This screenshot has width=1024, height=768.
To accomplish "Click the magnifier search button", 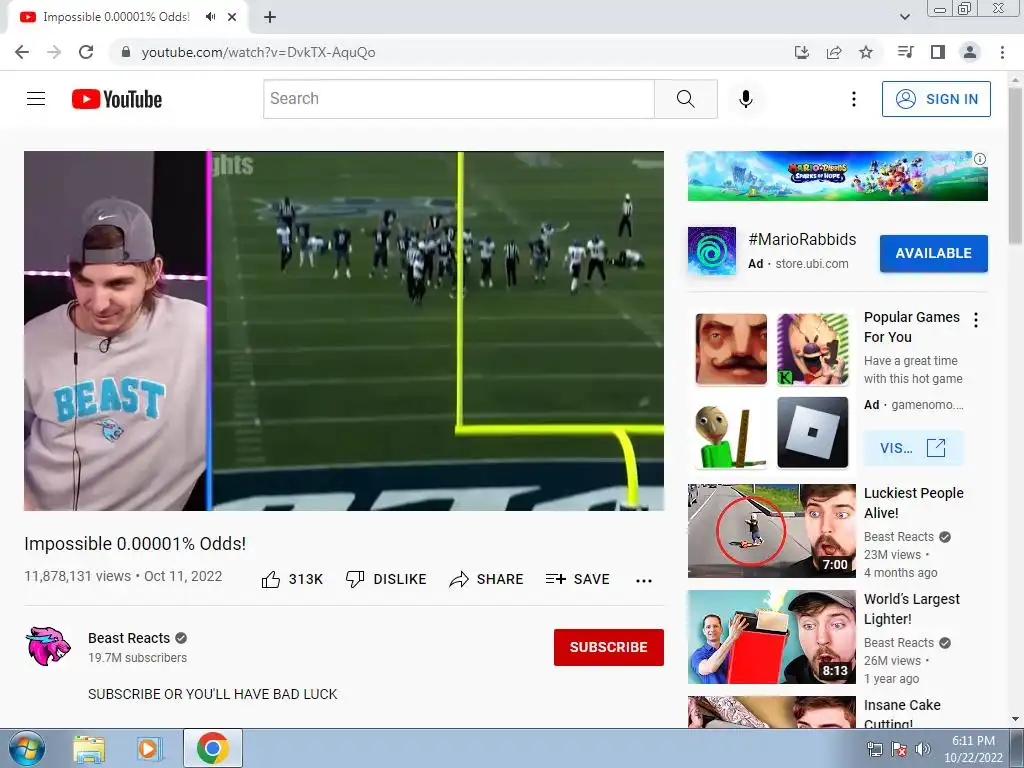I will point(686,99).
